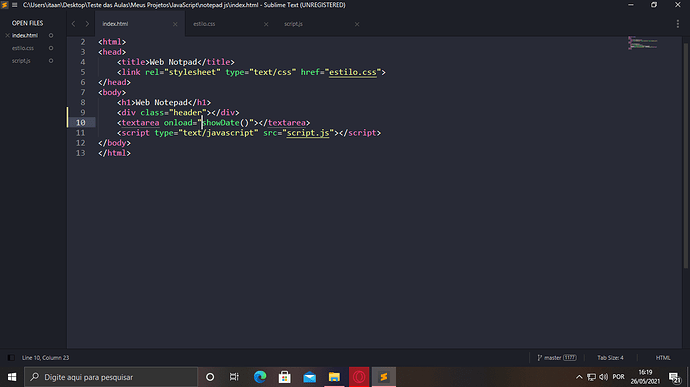Open Cortana circle on taskbar
The height and width of the screenshot is (387, 690).
pos(210,377)
